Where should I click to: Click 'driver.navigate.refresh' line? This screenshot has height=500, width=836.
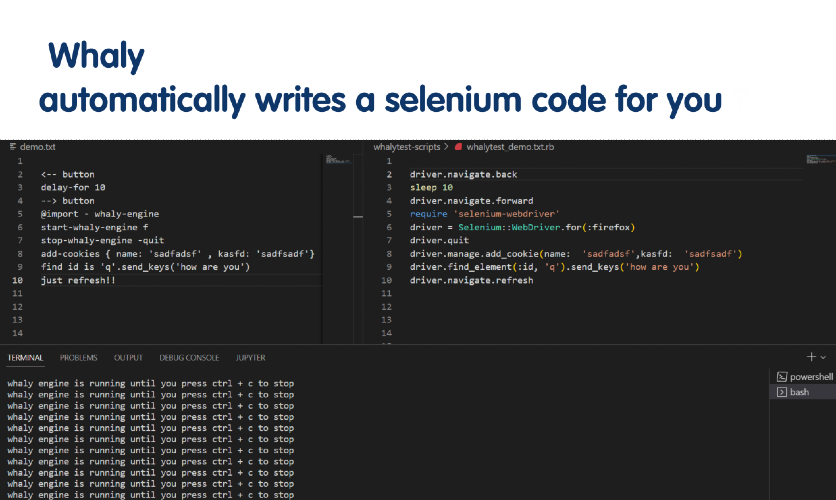471,280
